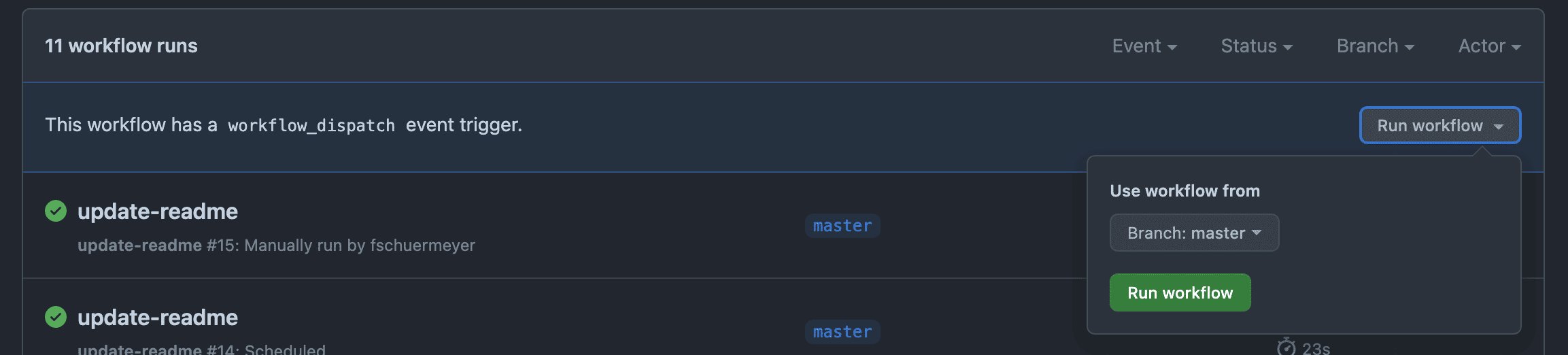The height and width of the screenshot is (355, 1568).
Task: Open the Status filter dropdown
Action: point(1256,46)
